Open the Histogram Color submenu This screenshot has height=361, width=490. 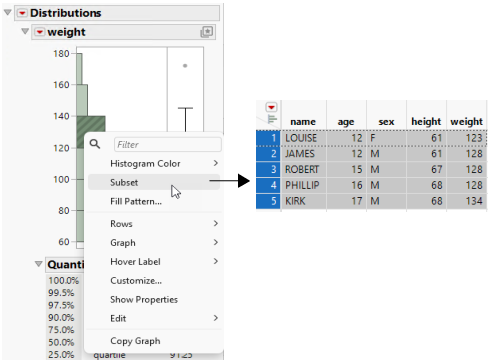154,163
